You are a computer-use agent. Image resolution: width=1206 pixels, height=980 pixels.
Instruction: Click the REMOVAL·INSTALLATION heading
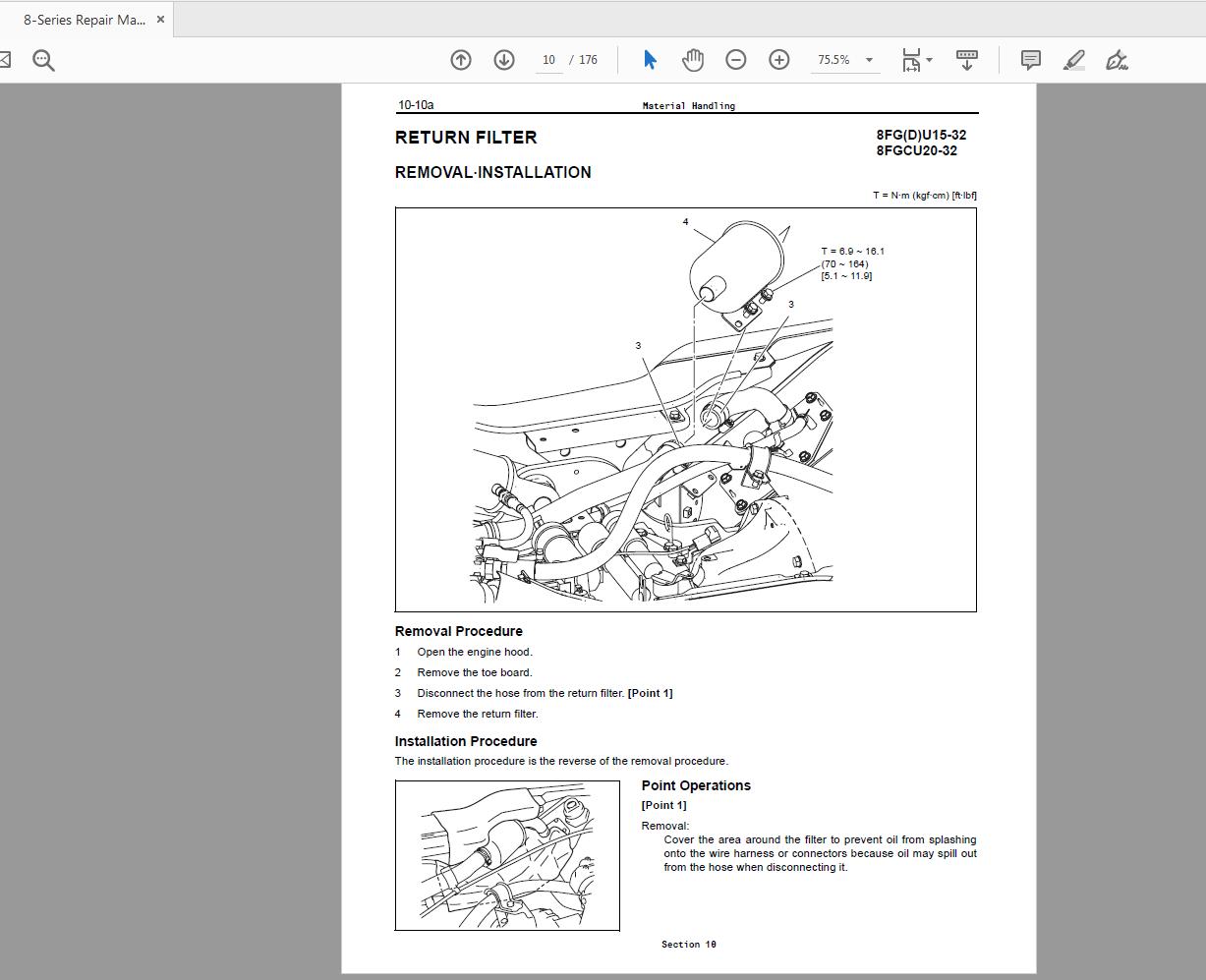(x=493, y=172)
